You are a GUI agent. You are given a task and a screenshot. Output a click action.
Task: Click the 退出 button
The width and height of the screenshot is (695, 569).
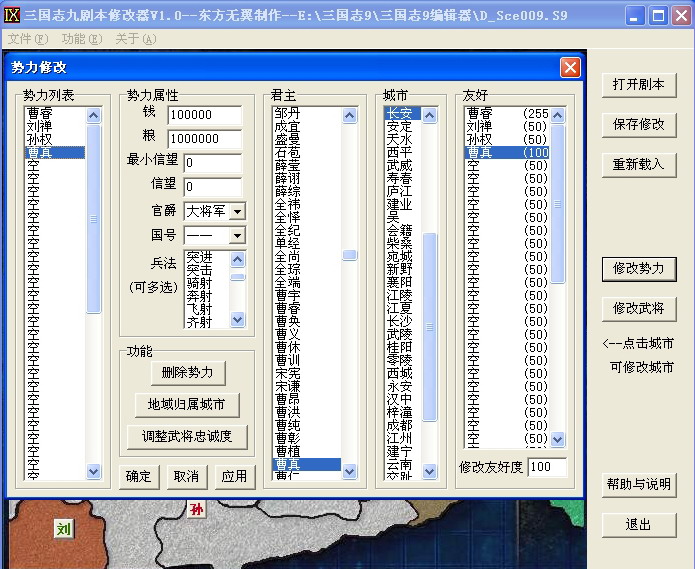(x=639, y=525)
